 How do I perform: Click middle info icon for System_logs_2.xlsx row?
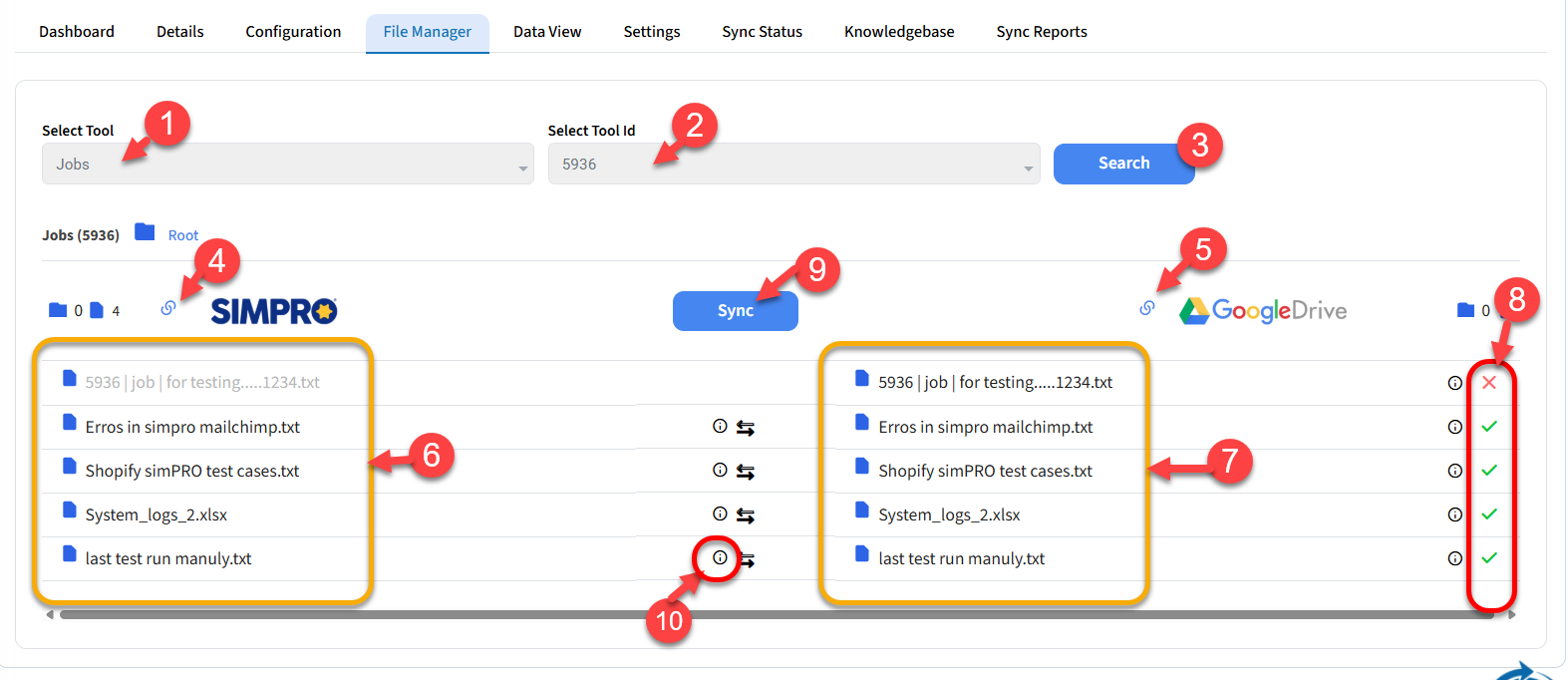coord(720,514)
